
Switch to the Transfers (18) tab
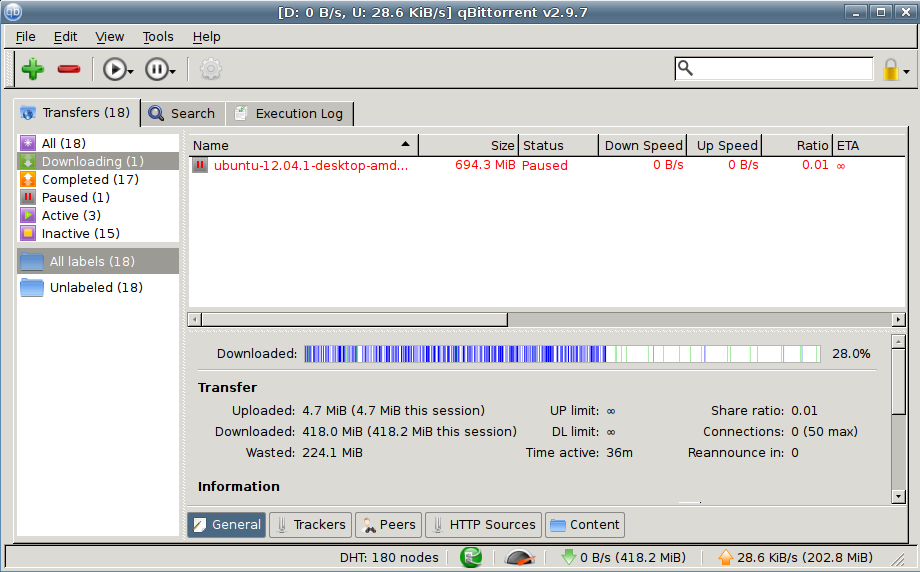(76, 112)
